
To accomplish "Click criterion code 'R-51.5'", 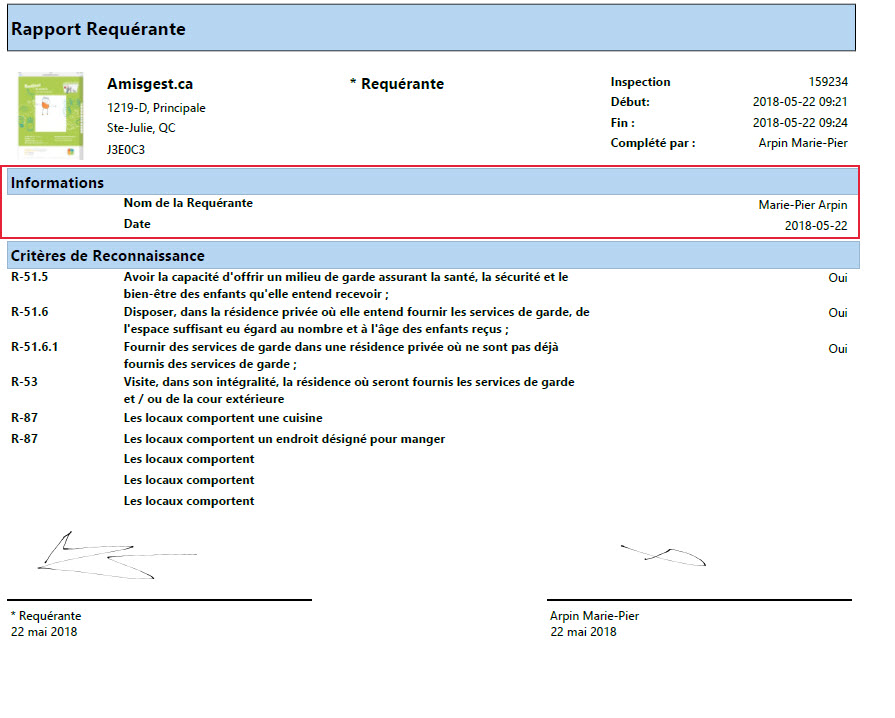I will point(30,277).
